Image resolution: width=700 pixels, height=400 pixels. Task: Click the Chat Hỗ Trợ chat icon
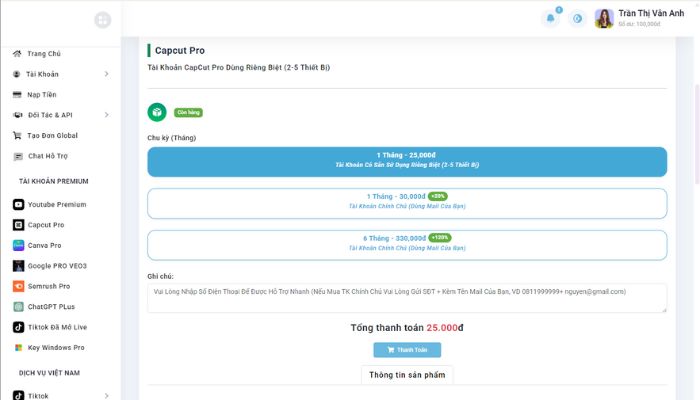pos(18,156)
